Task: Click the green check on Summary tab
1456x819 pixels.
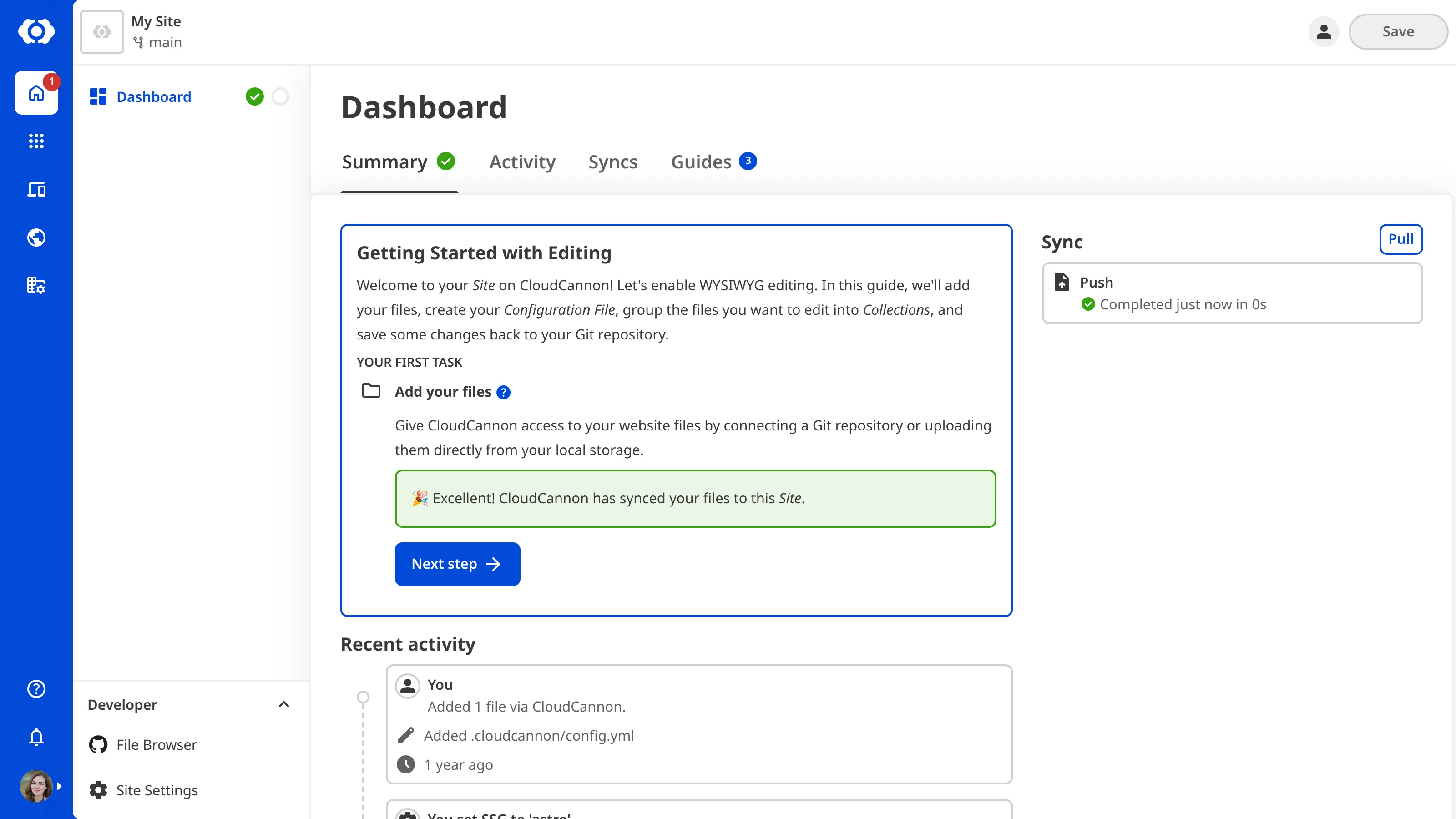Action: click(x=446, y=161)
